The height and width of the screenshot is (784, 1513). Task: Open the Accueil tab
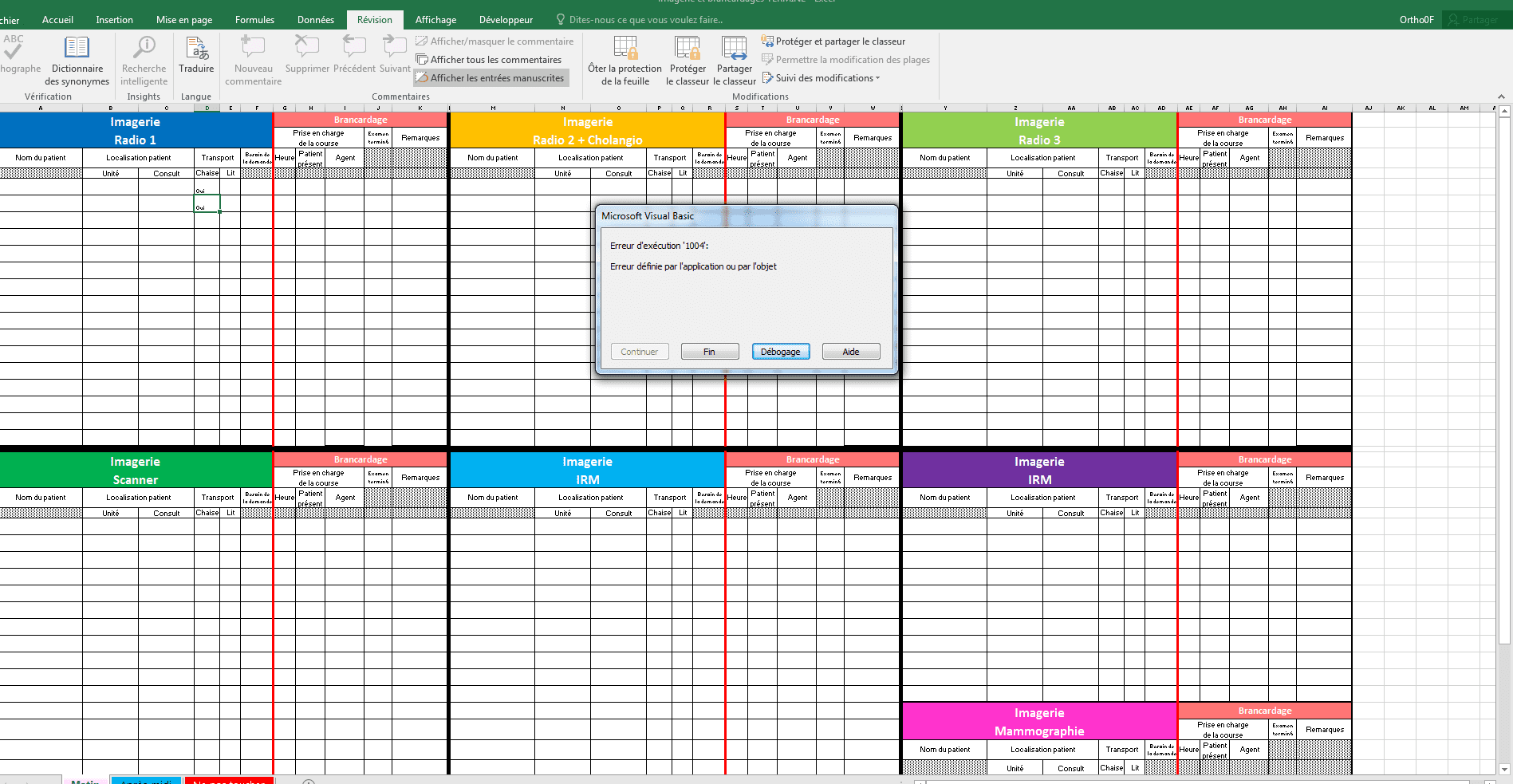pos(57,20)
